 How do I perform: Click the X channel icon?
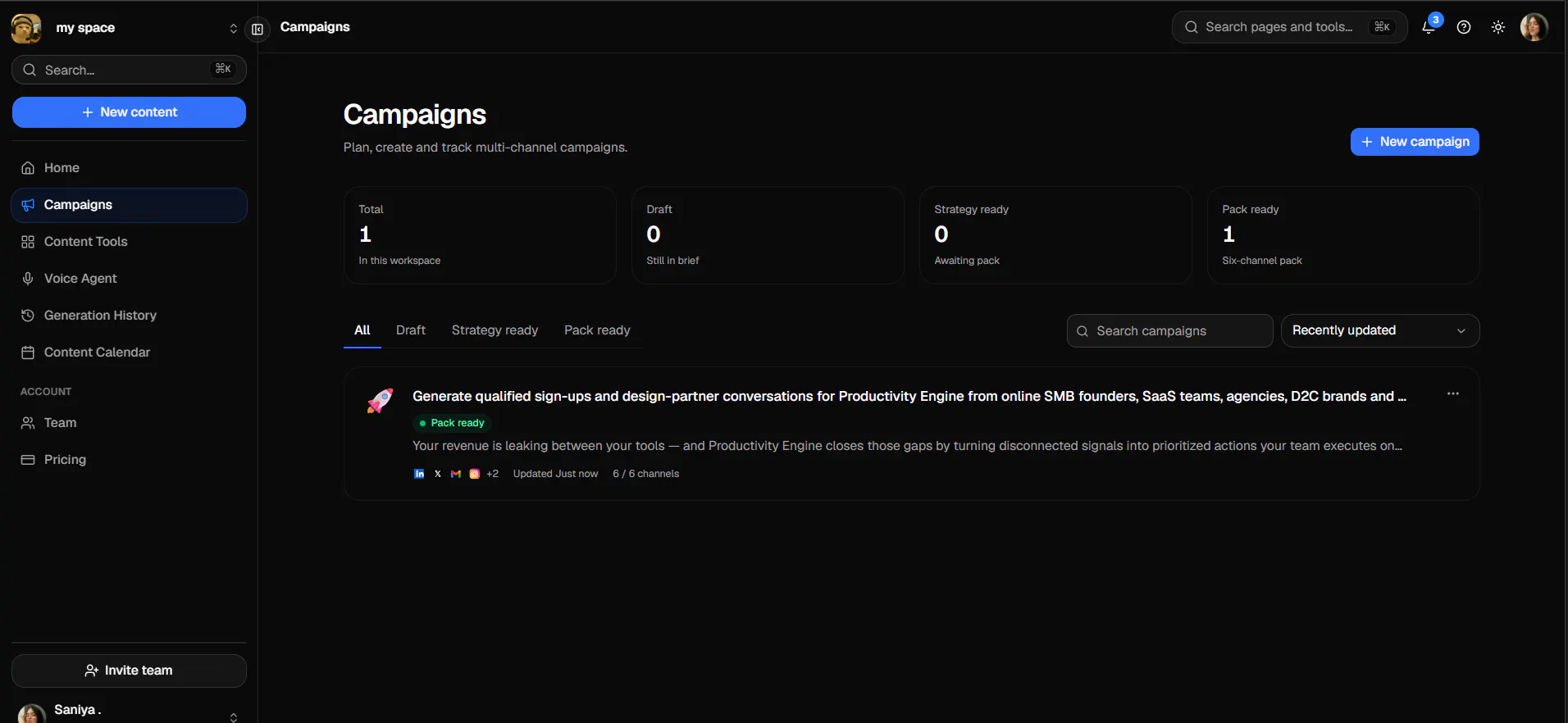pos(438,474)
